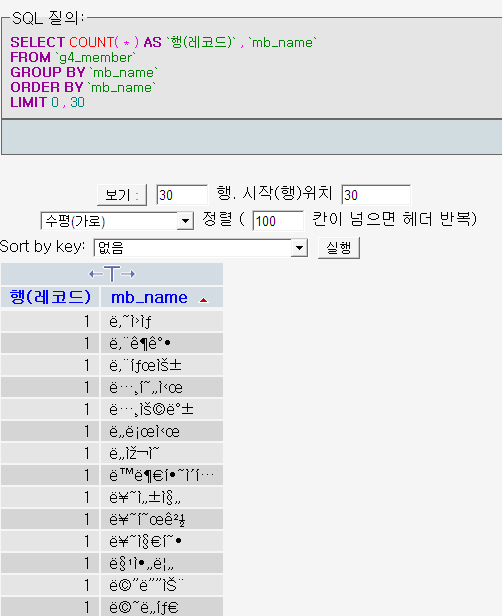This screenshot has width=502, height=616.
Task: Click the 실행 execute button
Action: pyautogui.click(x=339, y=248)
